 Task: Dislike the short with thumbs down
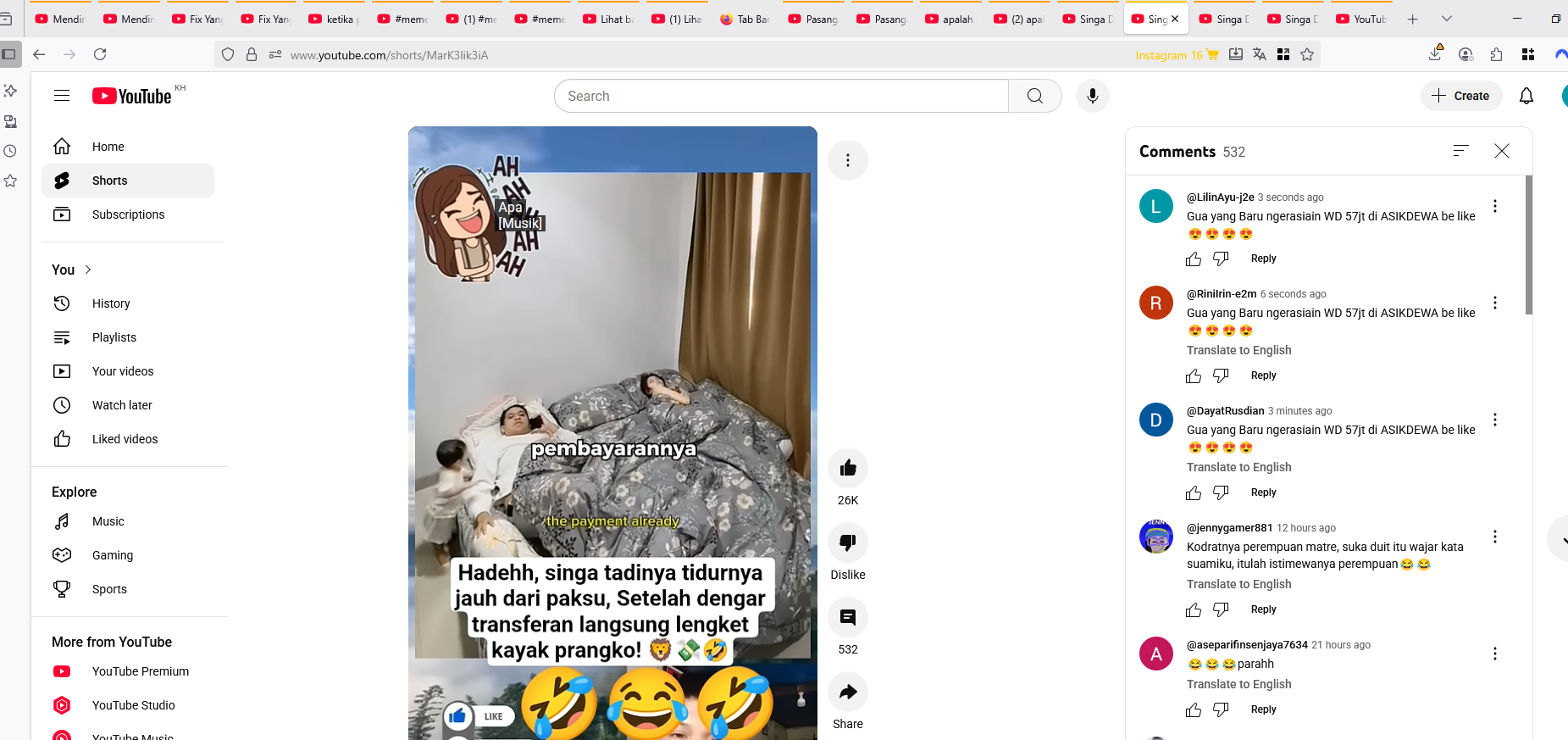(x=848, y=542)
